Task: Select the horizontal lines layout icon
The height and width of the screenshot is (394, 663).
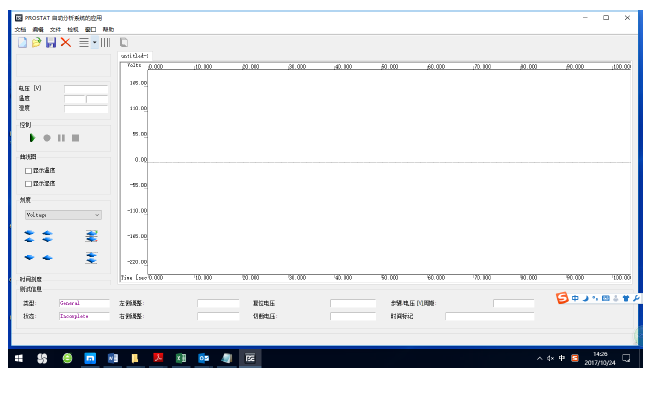Action: [84, 42]
